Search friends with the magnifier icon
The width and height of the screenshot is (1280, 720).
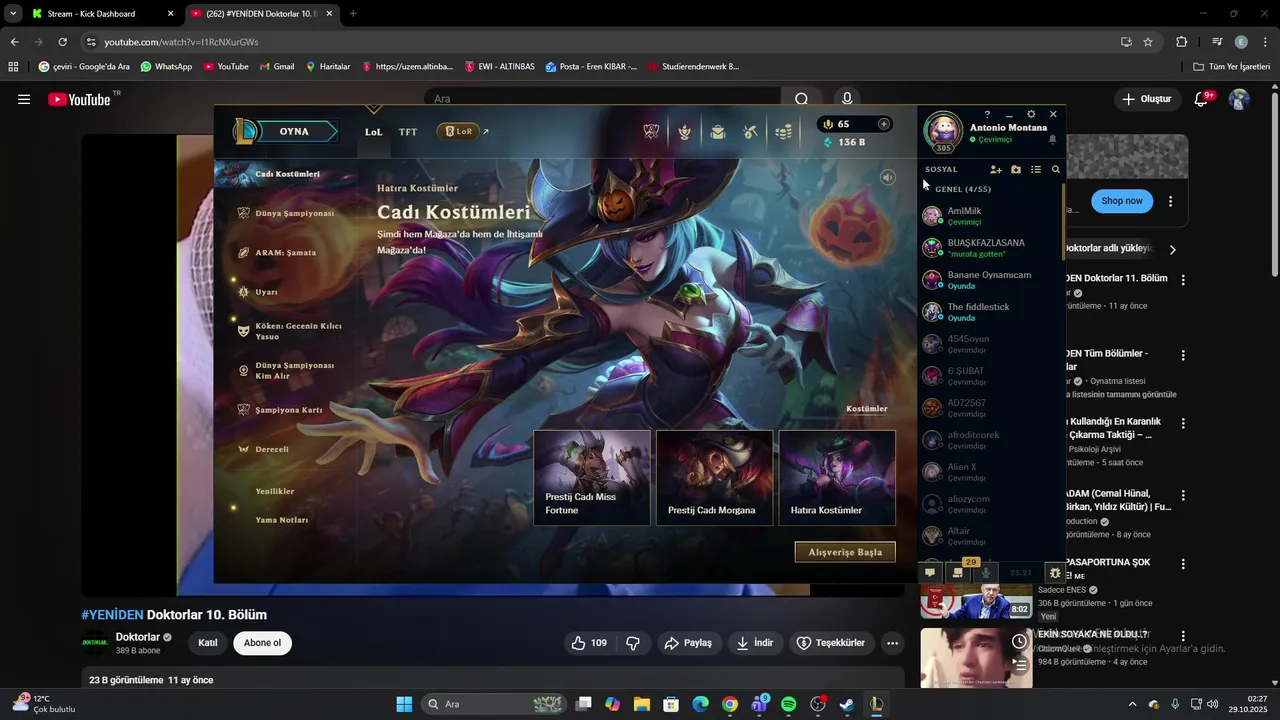tap(1056, 170)
